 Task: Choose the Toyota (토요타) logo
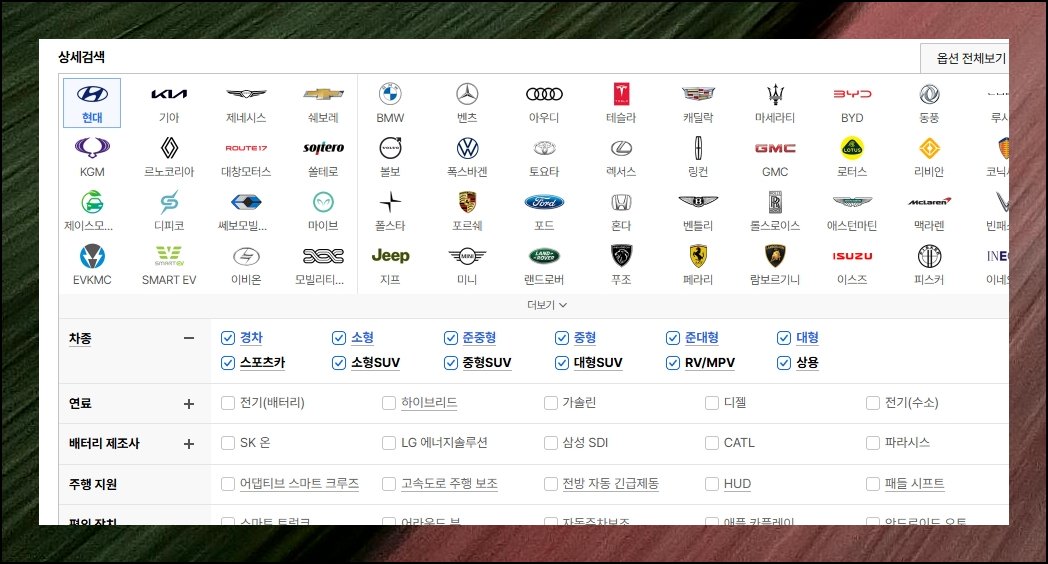point(544,148)
